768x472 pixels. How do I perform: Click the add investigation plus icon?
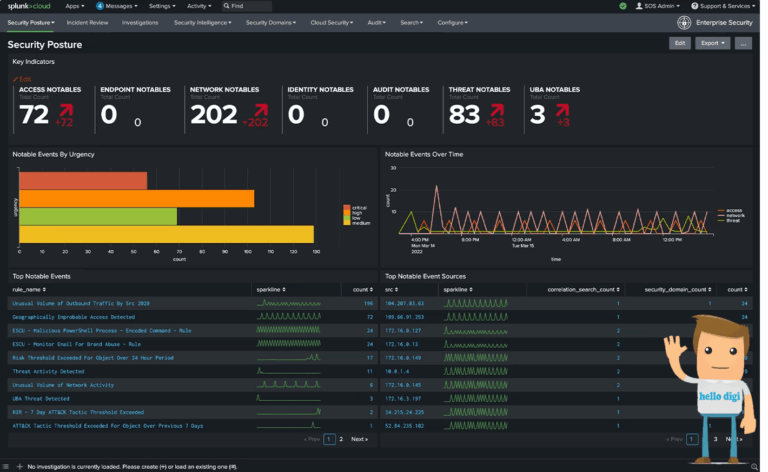[x=20, y=467]
